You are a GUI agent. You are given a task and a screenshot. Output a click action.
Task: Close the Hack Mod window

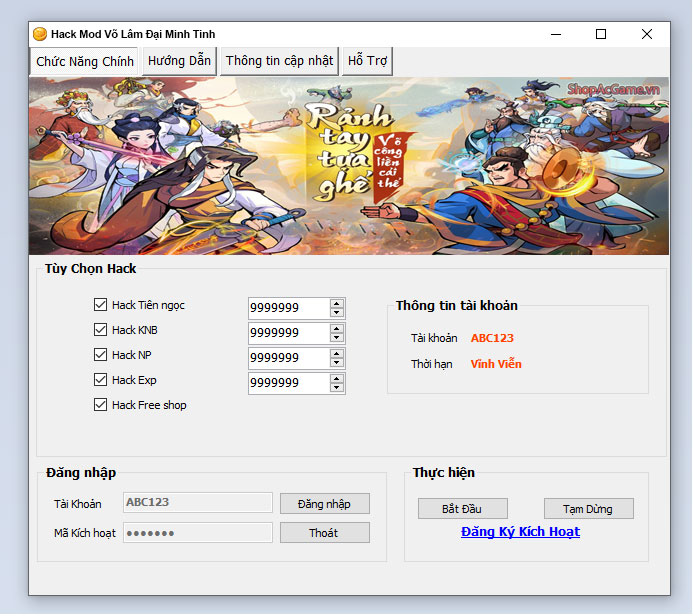click(x=647, y=34)
